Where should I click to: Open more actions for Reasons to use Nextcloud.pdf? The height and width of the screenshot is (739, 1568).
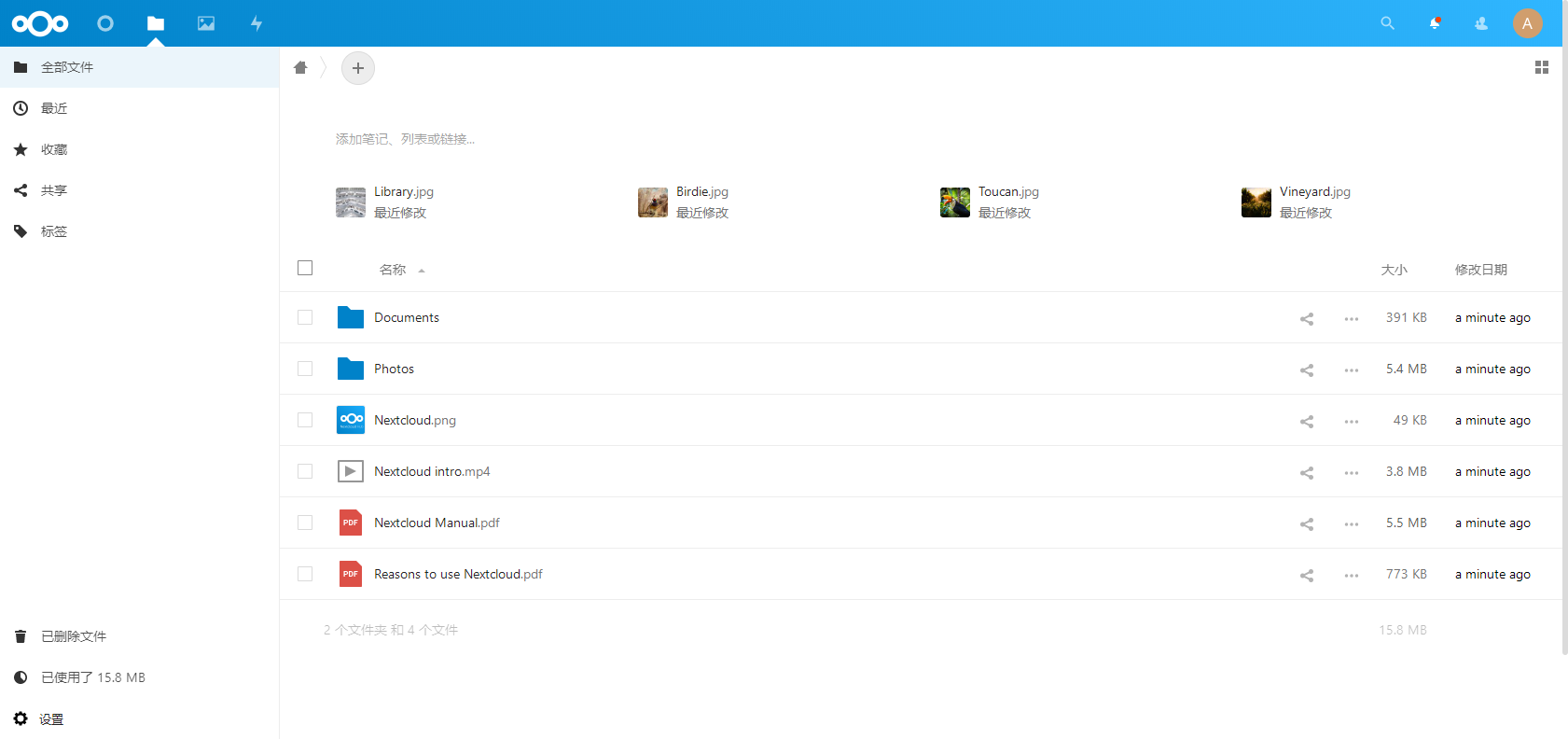point(1352,576)
